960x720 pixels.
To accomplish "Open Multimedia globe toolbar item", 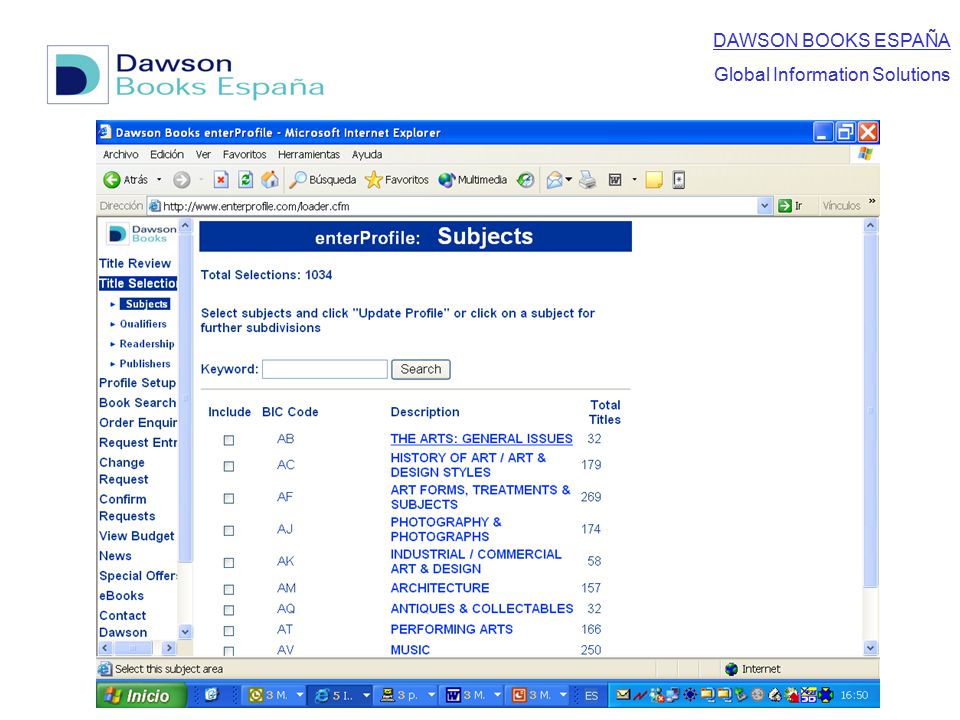I will [x=446, y=180].
